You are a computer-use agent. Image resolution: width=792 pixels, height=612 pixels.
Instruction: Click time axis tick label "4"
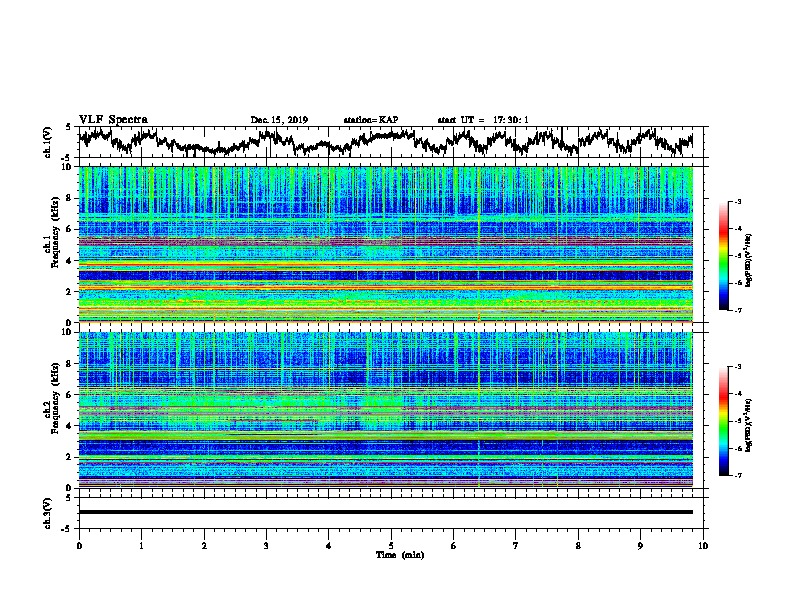click(329, 546)
